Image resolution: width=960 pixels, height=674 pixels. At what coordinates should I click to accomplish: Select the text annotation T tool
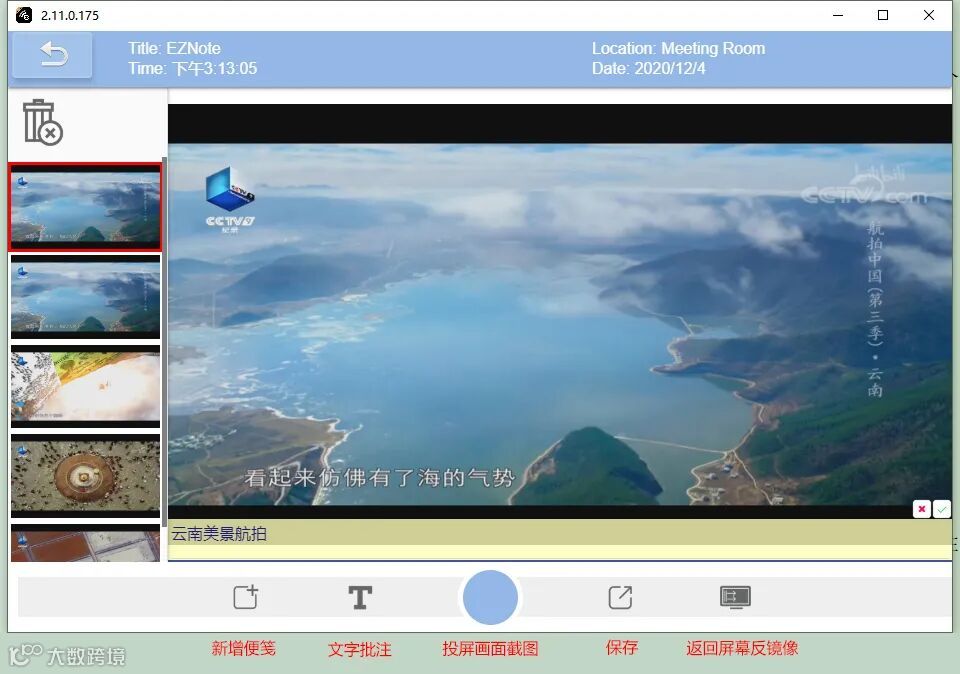[x=360, y=597]
